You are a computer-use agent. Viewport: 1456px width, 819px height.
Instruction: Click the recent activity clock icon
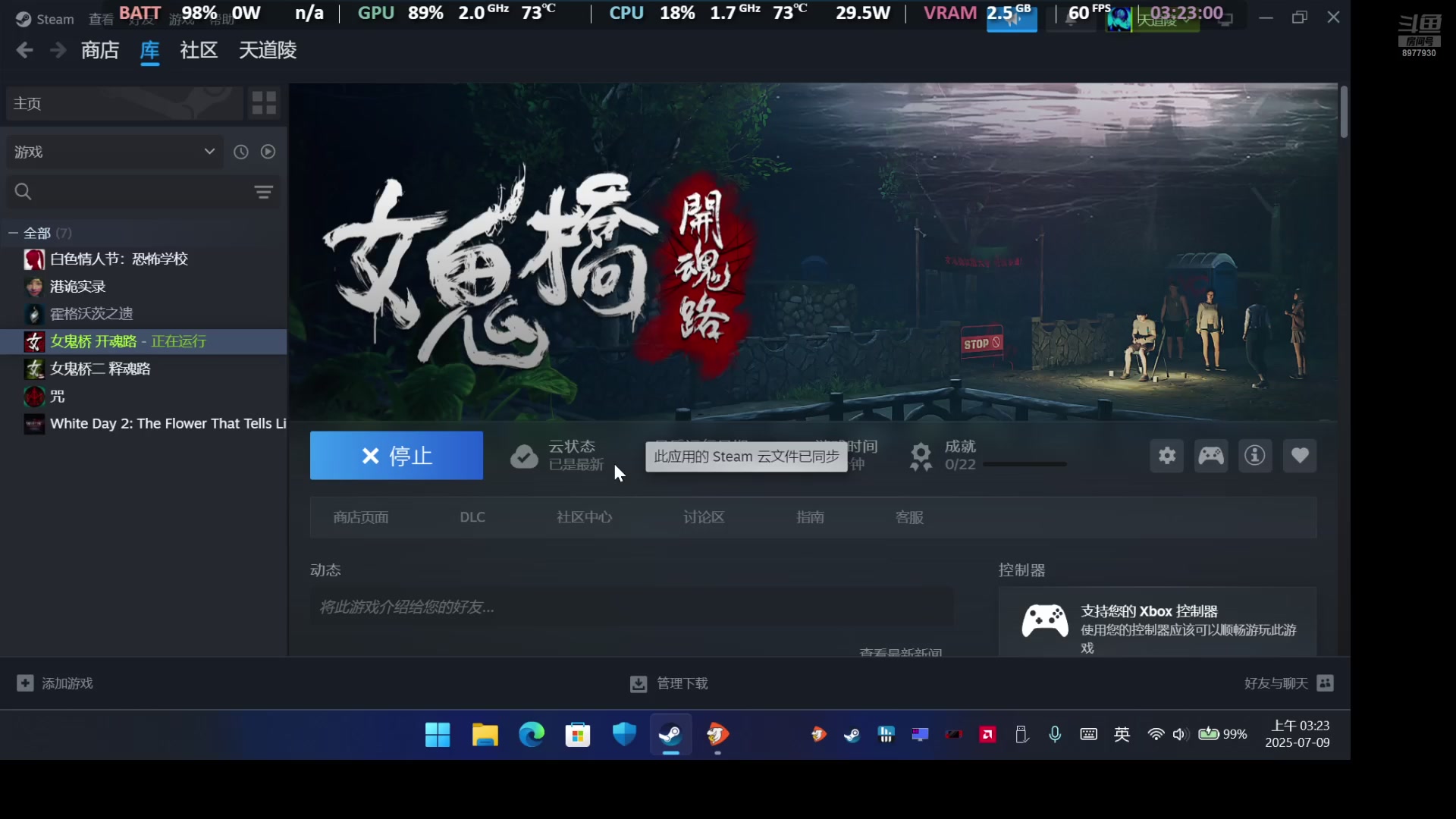tap(241, 152)
